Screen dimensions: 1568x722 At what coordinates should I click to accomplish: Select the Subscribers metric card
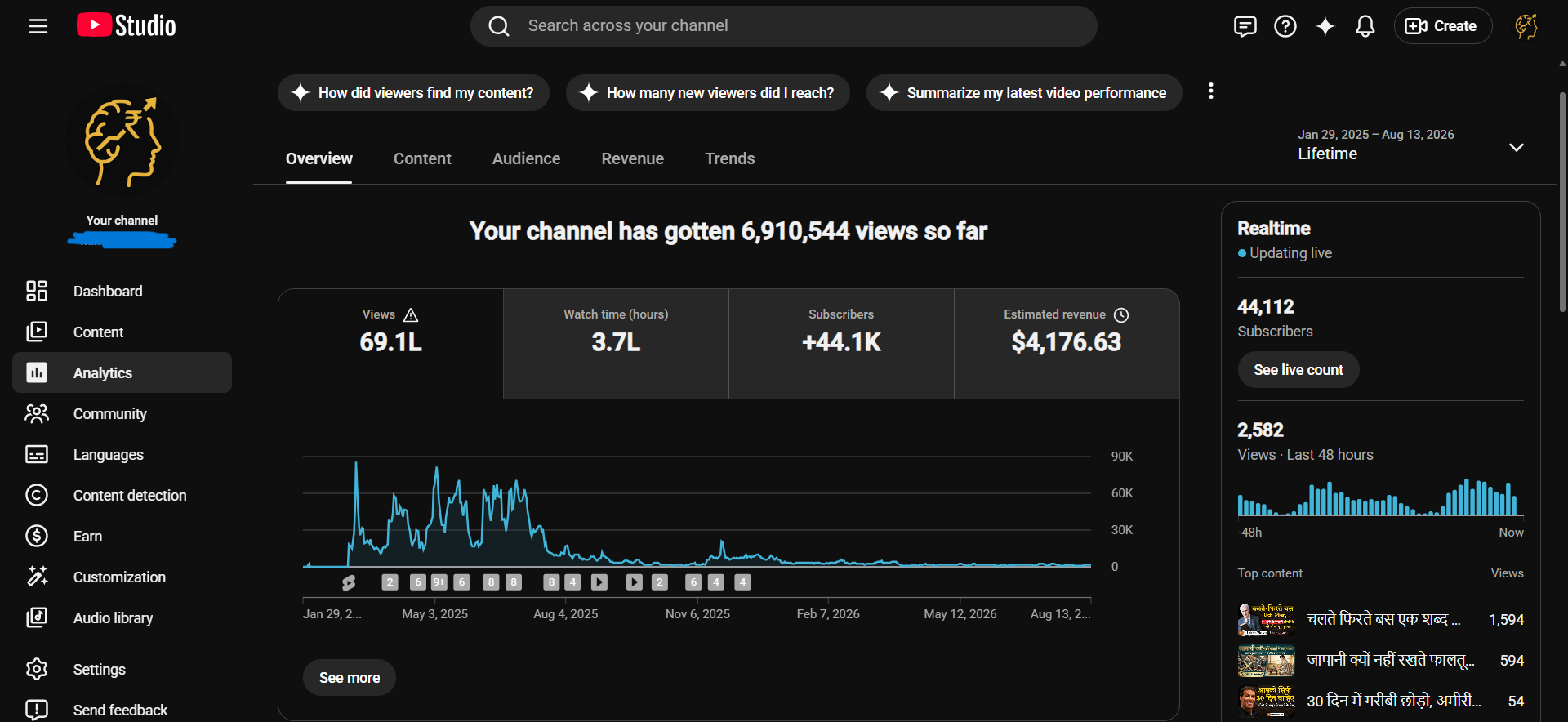841,344
